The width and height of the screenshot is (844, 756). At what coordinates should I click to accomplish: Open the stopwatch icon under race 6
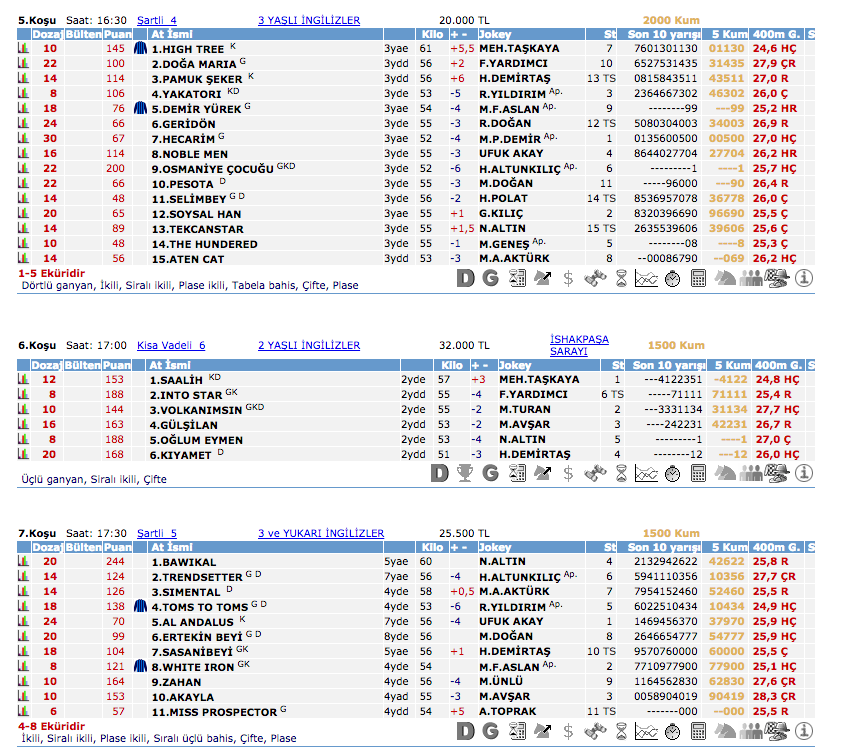[x=672, y=472]
